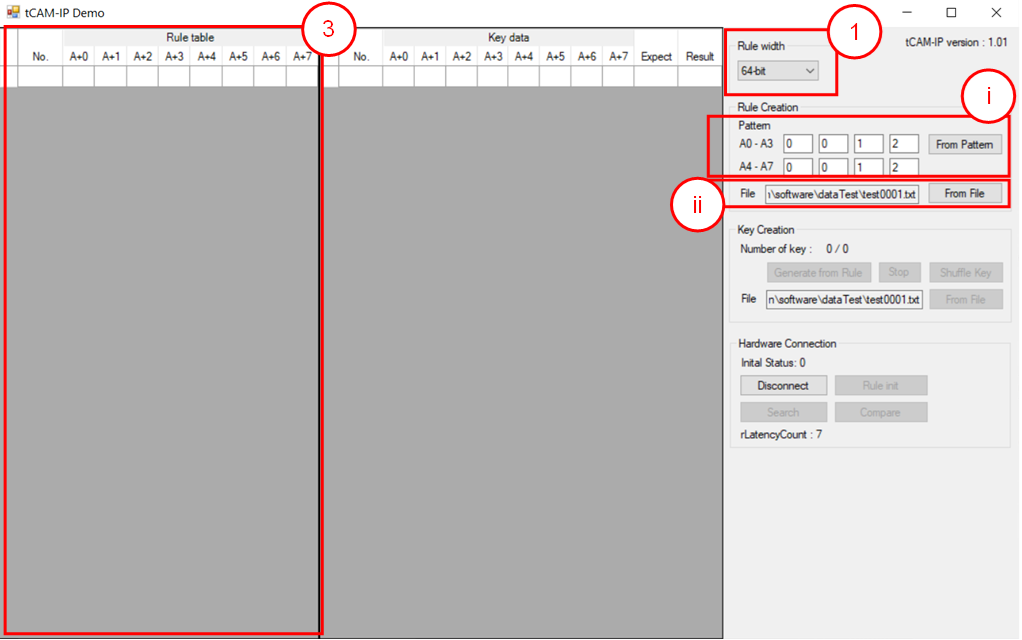Click the Inital Status: 0 label
The width and height of the screenshot is (1022, 640).
coord(773,362)
